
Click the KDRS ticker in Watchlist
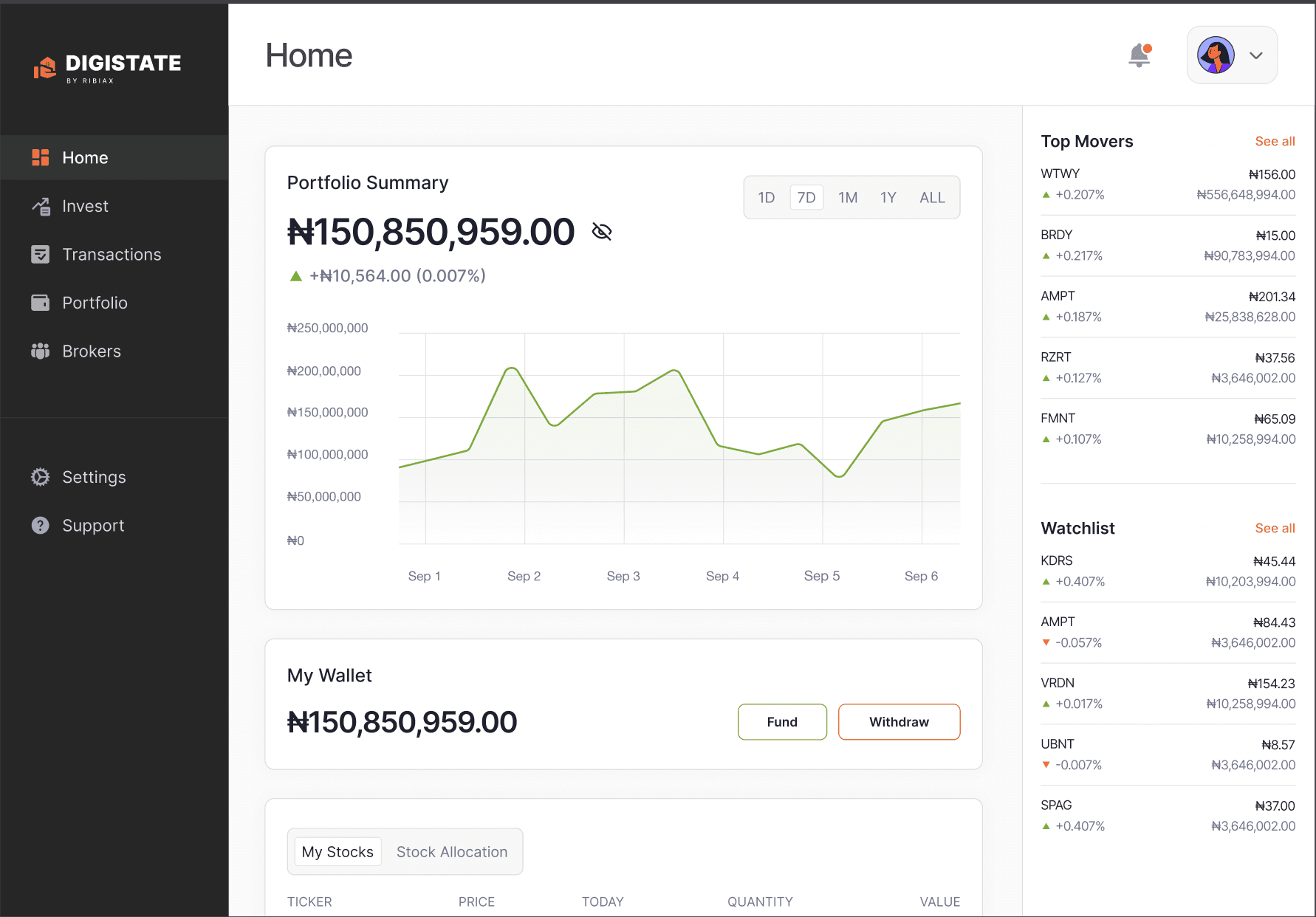[x=1057, y=560]
